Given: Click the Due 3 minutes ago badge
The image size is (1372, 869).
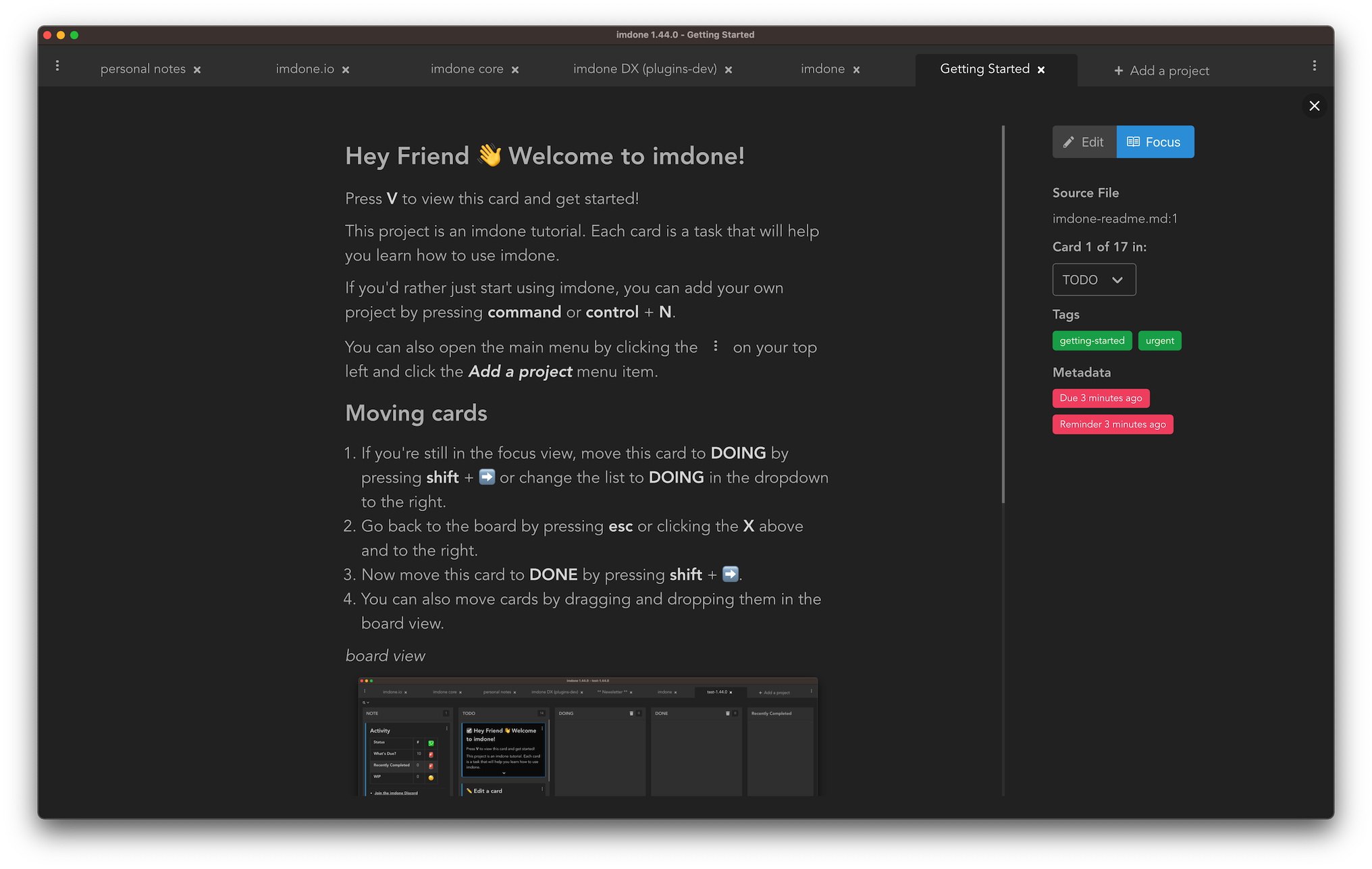Looking at the screenshot, I should pos(1101,398).
